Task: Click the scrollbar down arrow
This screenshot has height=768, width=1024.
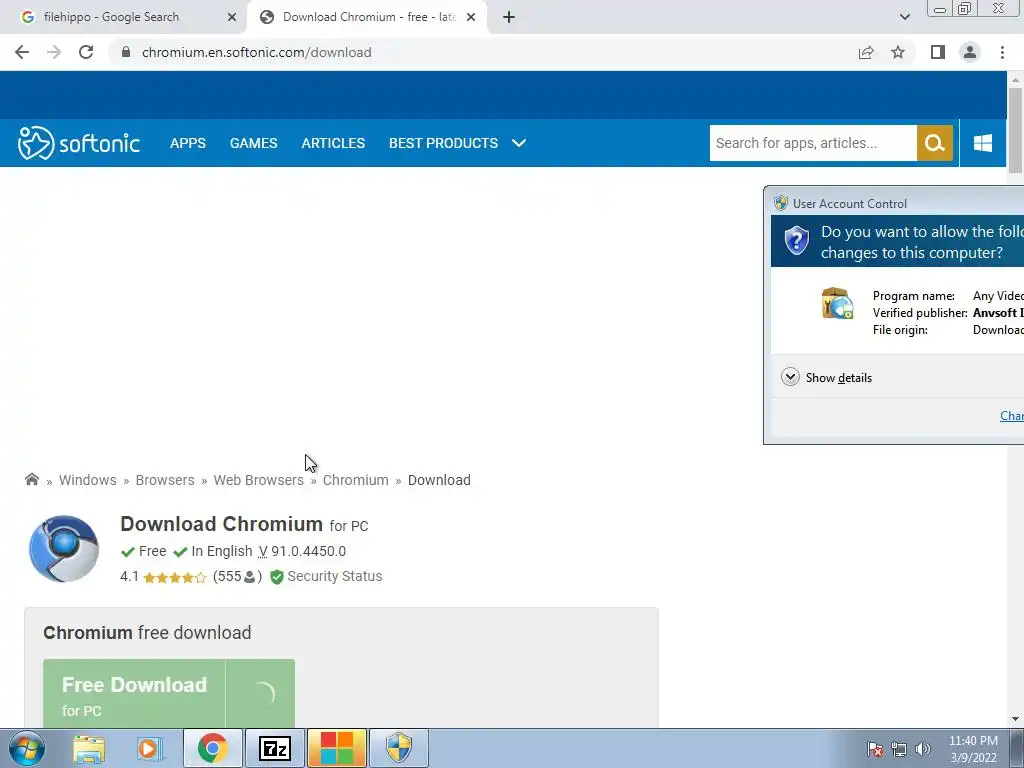Action: 1015,719
